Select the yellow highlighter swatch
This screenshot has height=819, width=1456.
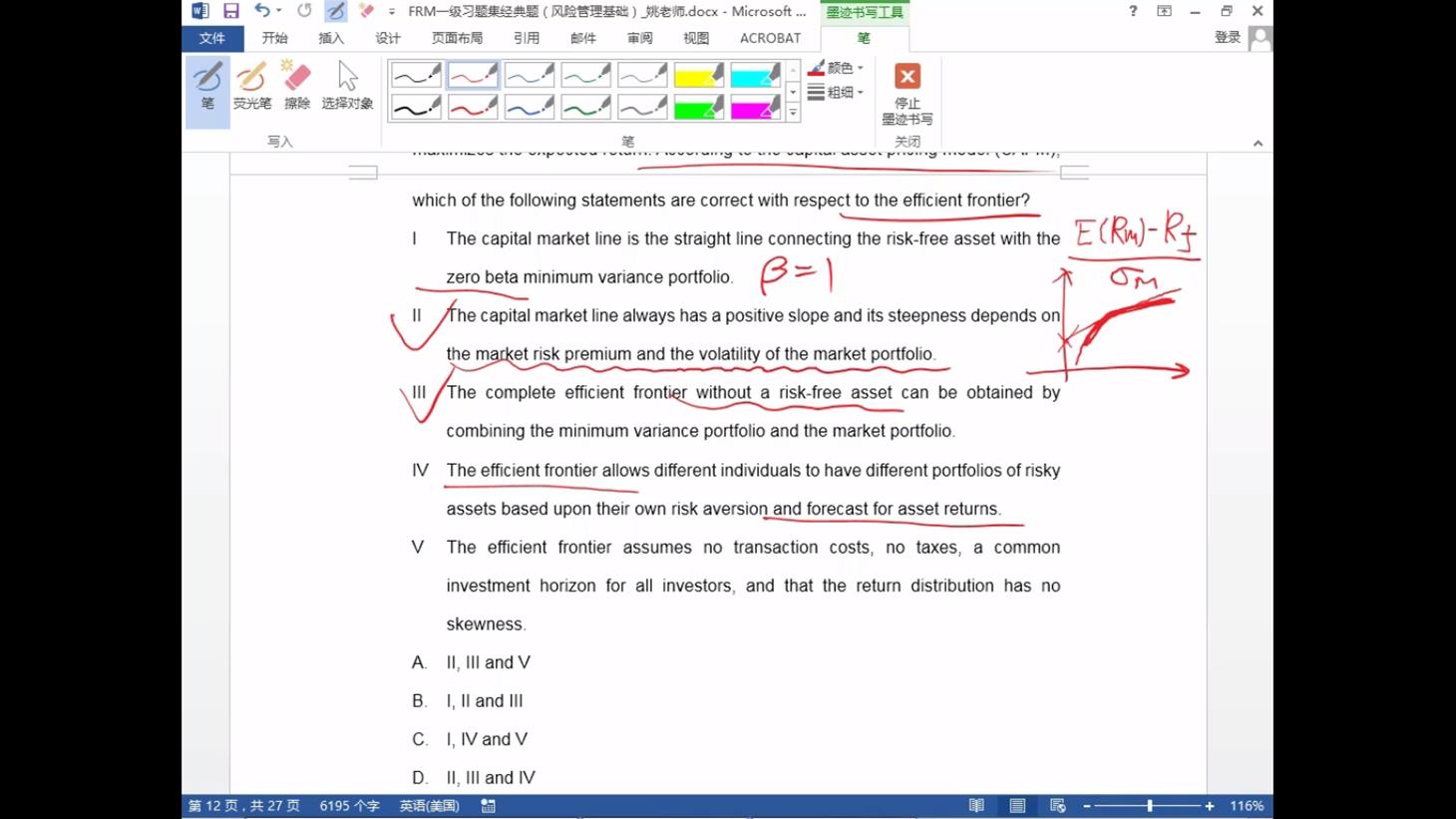pos(699,75)
